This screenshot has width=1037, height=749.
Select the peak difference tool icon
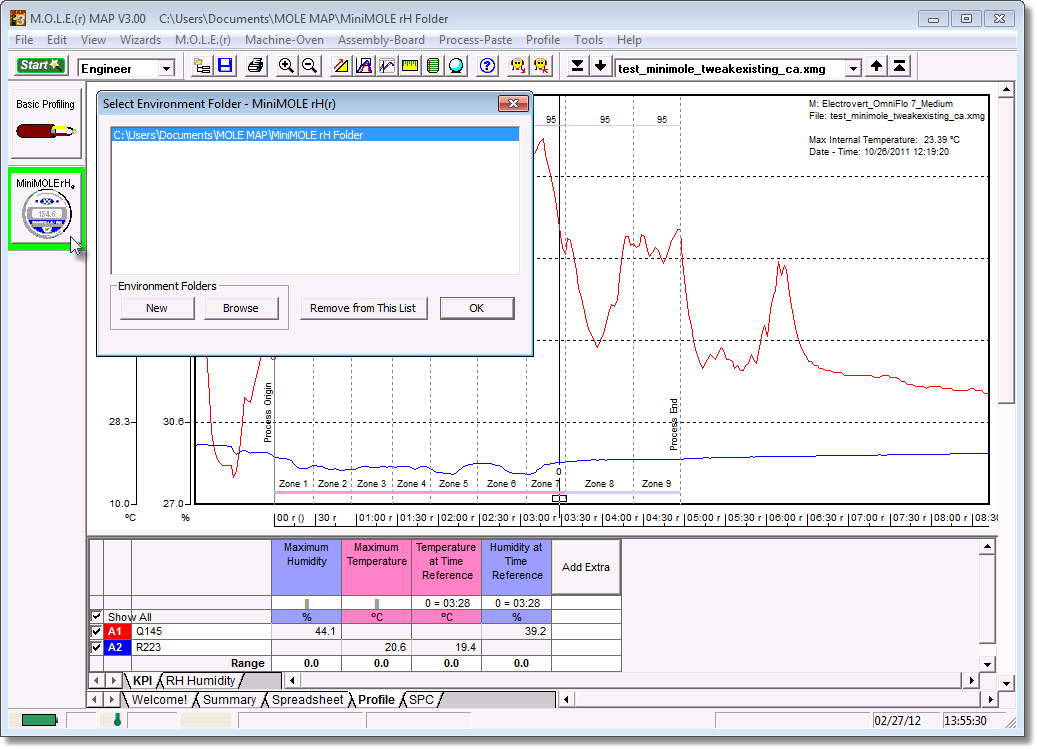(364, 66)
